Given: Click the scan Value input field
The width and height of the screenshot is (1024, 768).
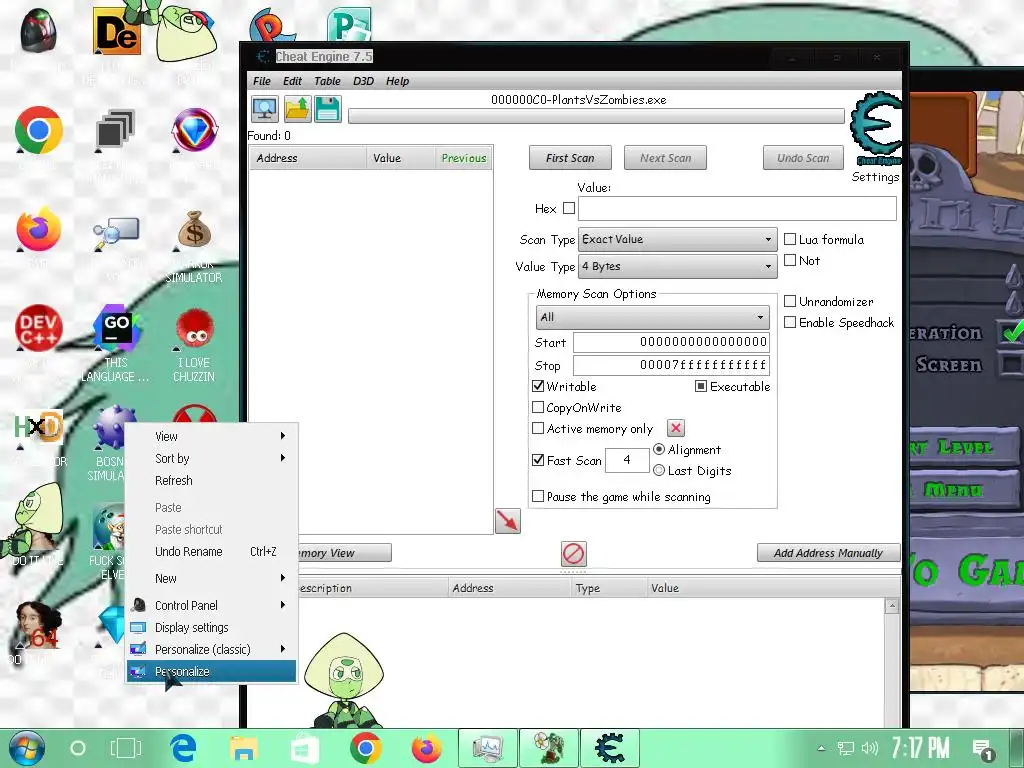Looking at the screenshot, I should point(737,208).
